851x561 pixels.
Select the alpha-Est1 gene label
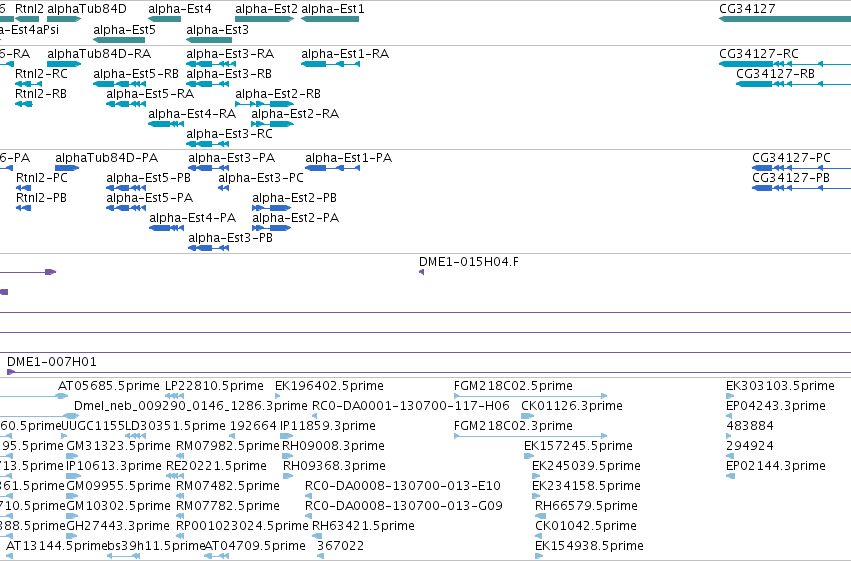(333, 9)
